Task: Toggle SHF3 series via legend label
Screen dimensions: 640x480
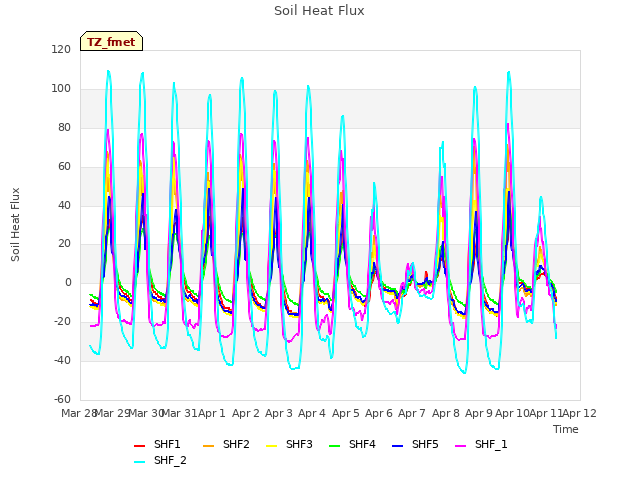Action: coord(299,444)
